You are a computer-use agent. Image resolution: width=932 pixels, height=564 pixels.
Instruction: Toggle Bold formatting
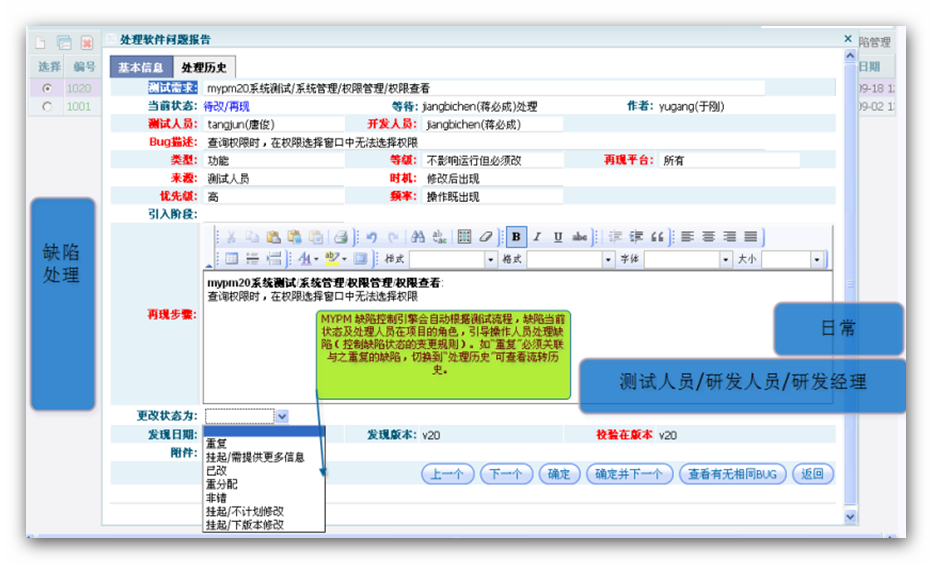point(516,237)
